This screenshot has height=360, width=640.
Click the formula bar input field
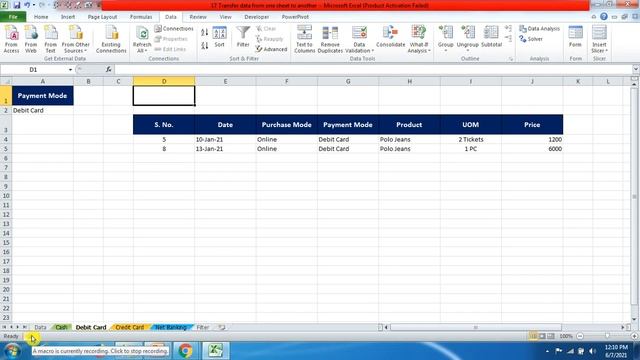(x=373, y=70)
